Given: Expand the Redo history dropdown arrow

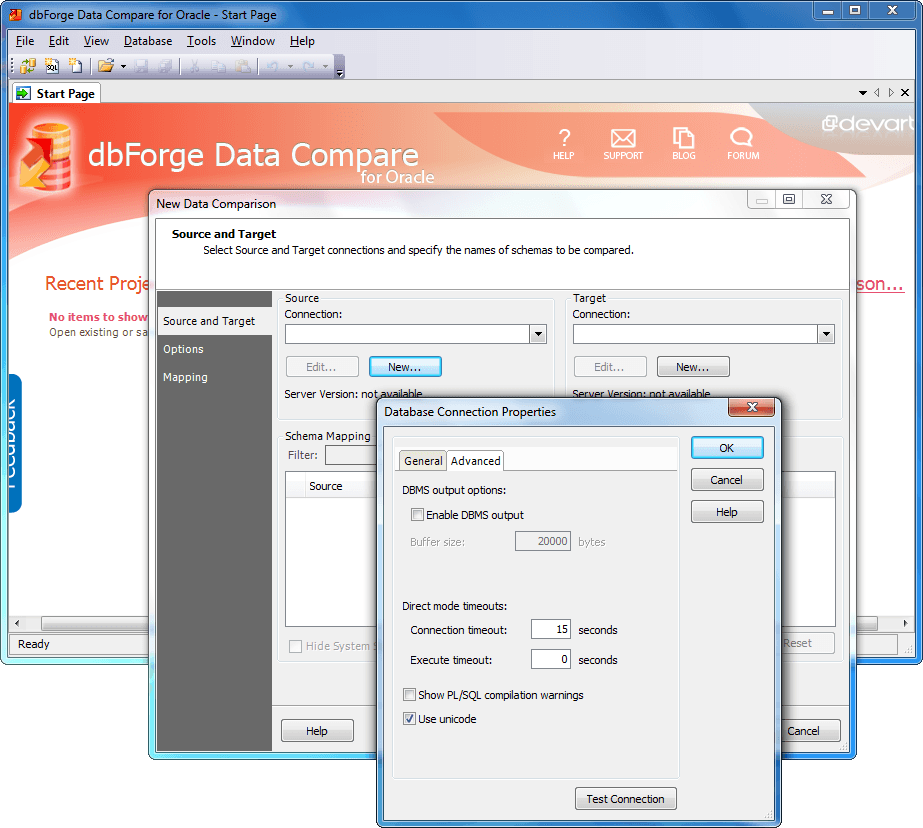Looking at the screenshot, I should pos(326,66).
